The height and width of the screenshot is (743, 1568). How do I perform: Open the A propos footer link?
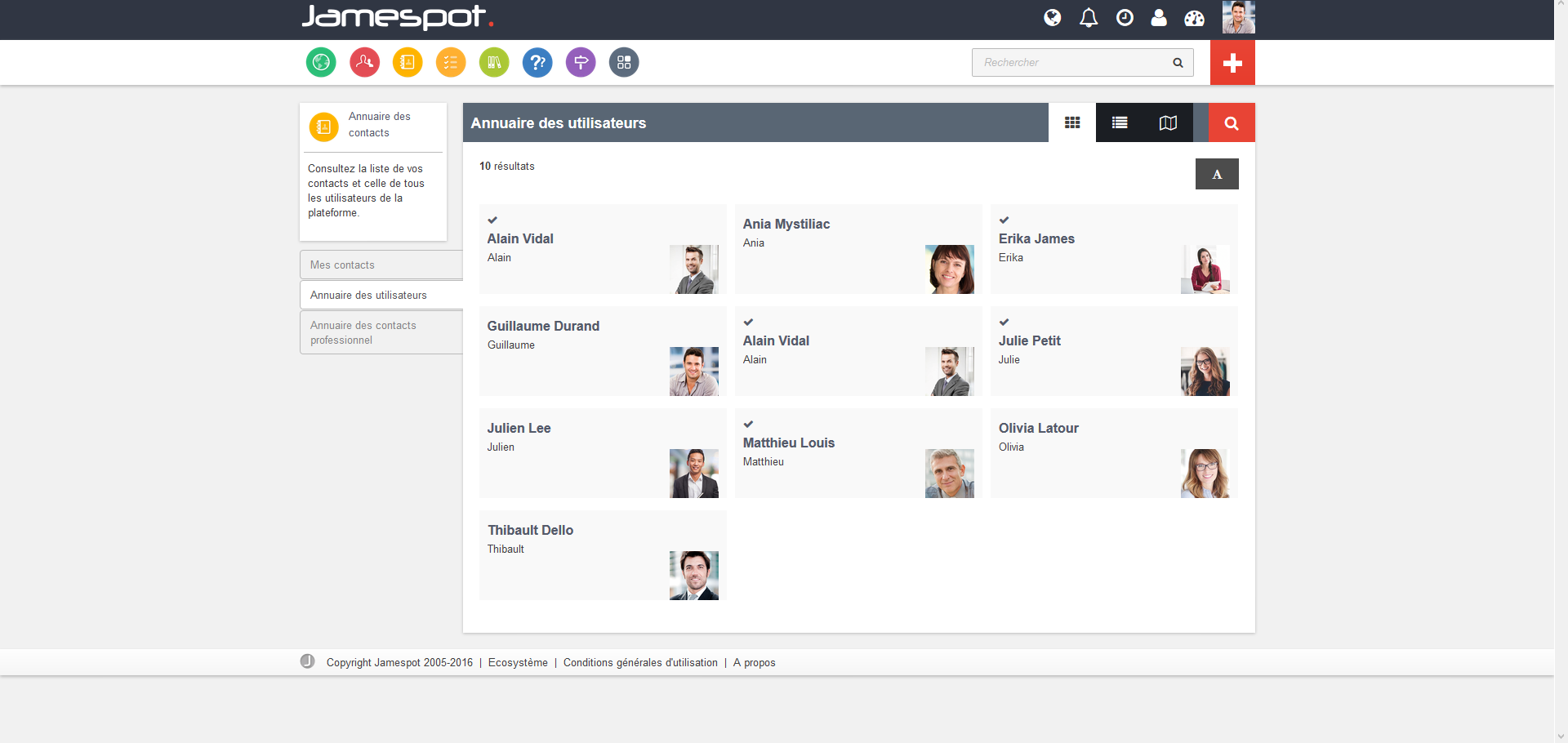pos(754,663)
